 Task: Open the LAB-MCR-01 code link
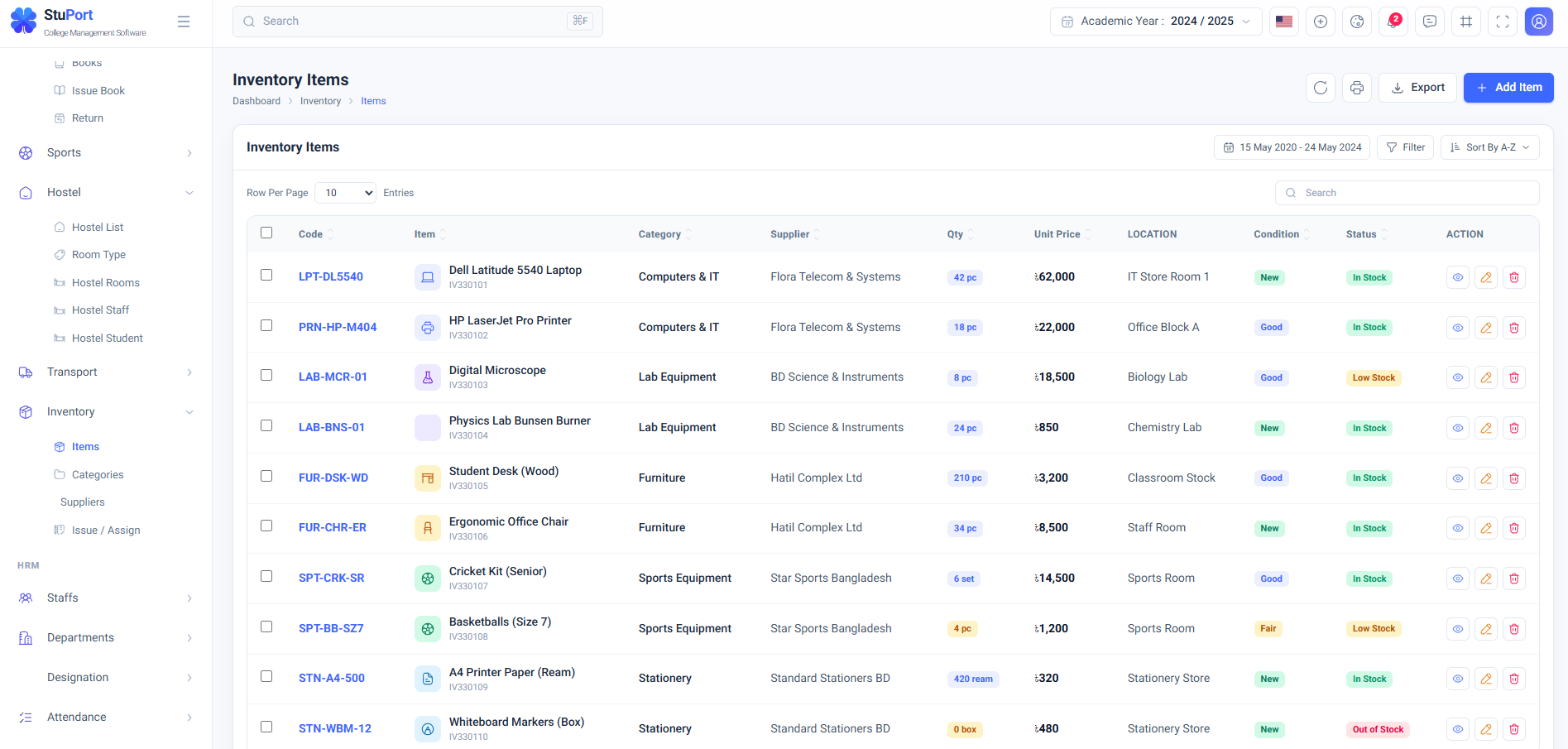[x=333, y=377]
